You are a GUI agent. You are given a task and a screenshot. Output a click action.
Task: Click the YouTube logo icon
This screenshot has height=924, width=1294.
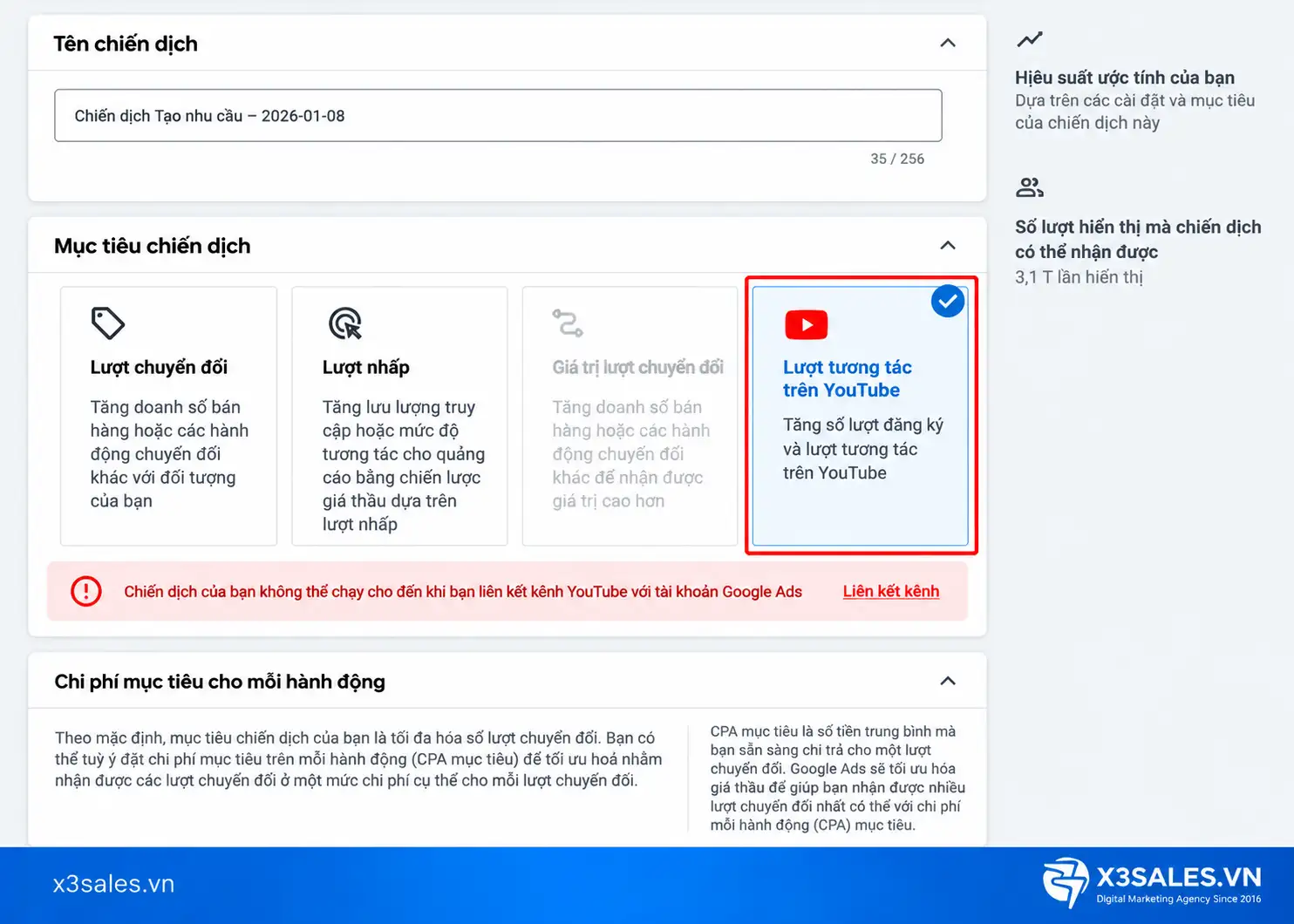[806, 324]
